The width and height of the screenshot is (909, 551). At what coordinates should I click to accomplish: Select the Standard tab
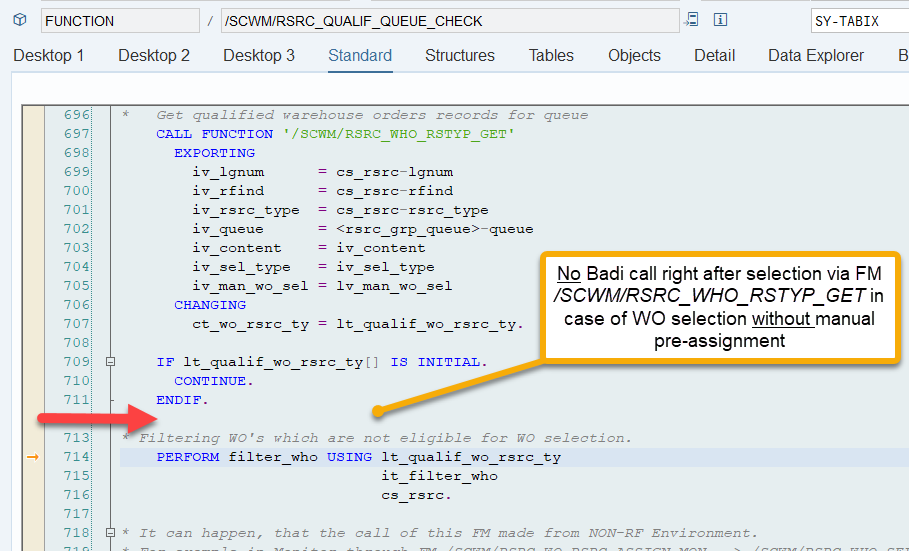pos(360,56)
